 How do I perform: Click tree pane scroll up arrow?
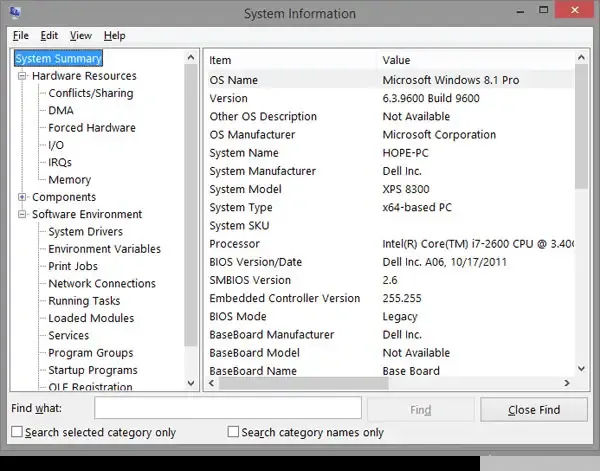click(x=191, y=58)
